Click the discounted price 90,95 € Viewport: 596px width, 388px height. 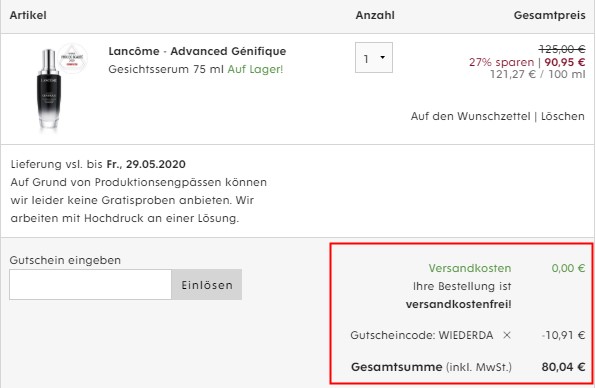(564, 62)
